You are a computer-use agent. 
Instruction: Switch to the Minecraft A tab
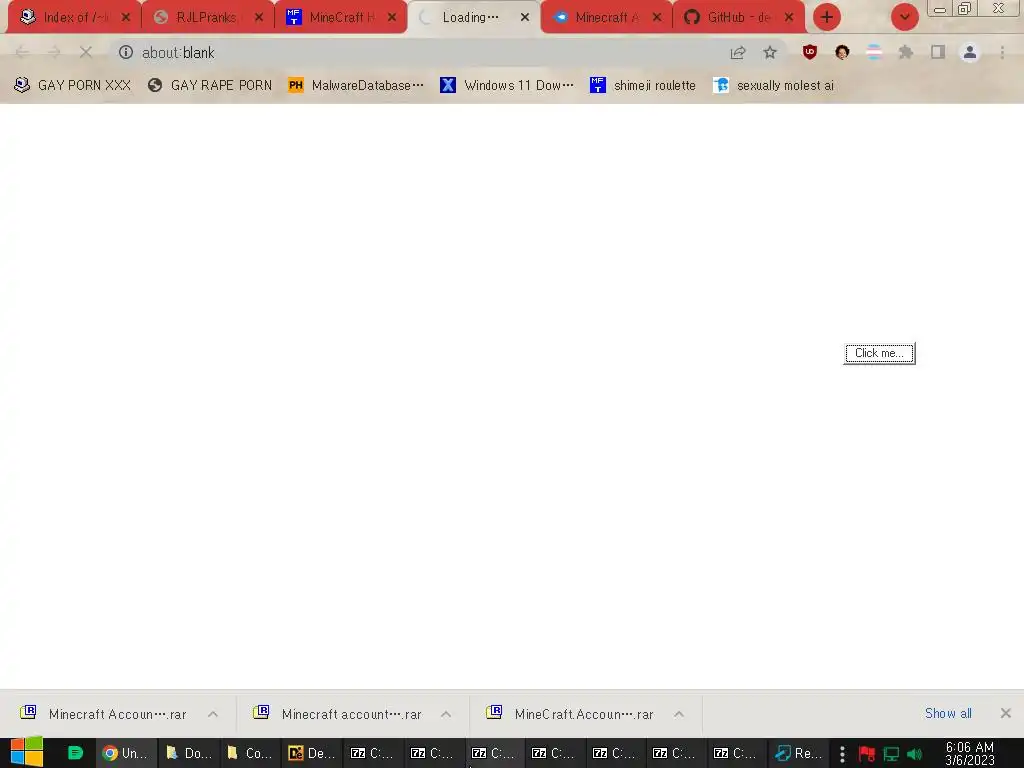pos(607,18)
